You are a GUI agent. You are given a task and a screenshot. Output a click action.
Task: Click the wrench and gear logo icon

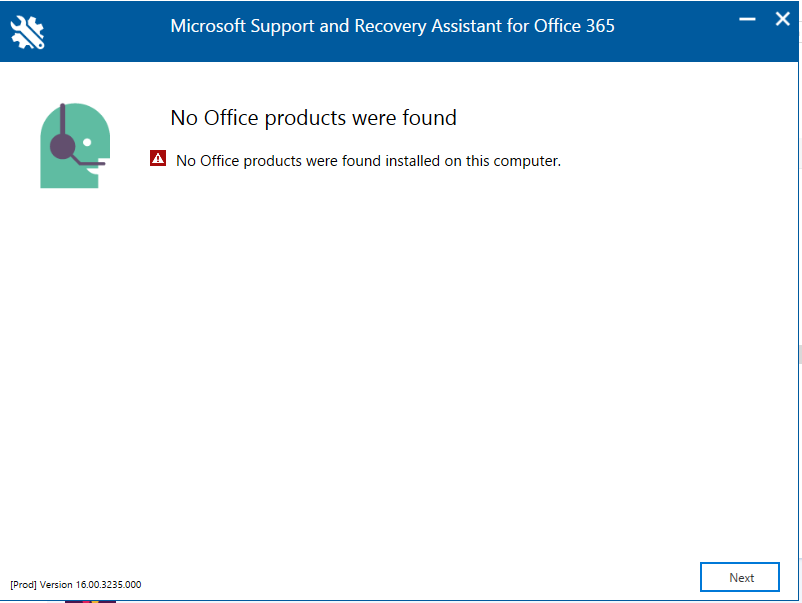click(27, 32)
